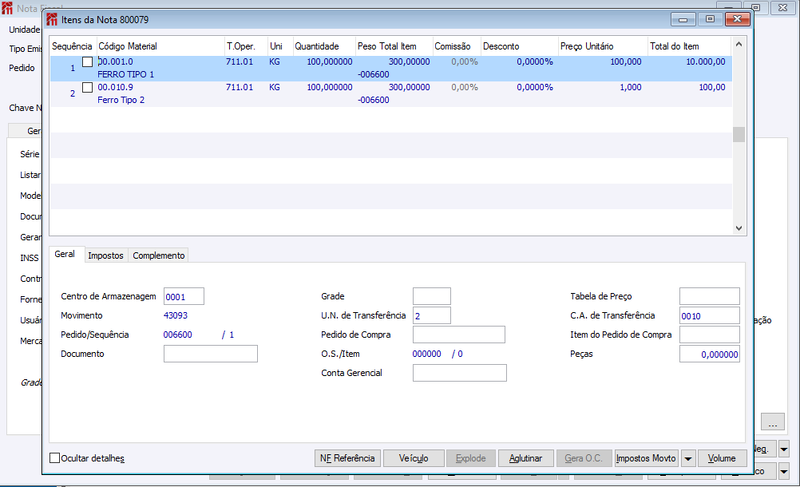Viewport: 800px width, 487px height.
Task: Click the Quantidade column header
Action: click(323, 46)
